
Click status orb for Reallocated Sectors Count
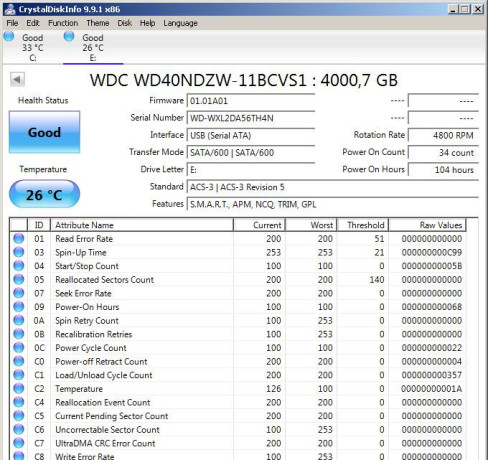(19, 280)
